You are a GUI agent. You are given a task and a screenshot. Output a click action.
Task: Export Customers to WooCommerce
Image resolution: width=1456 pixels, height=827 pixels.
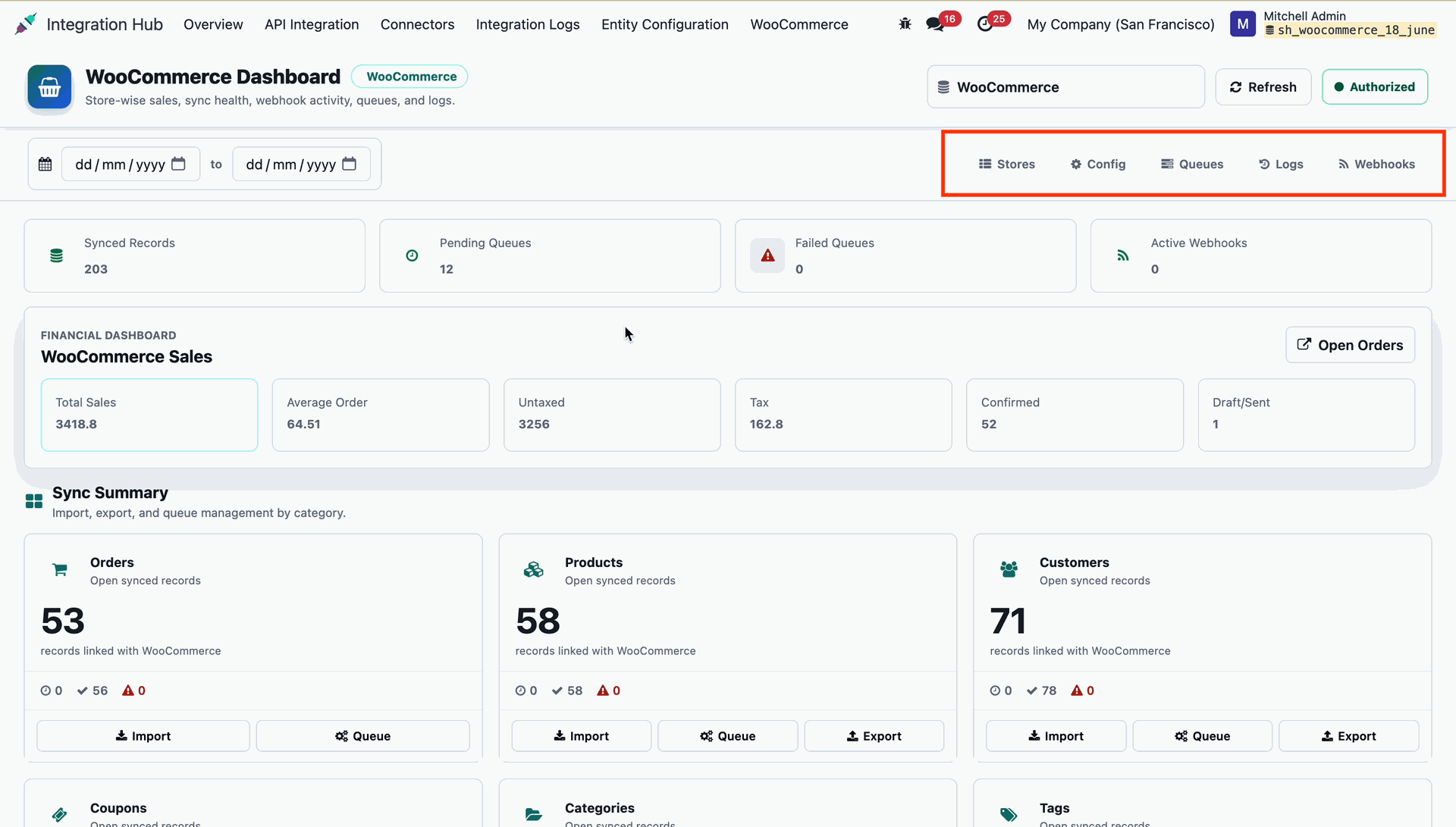1348,736
